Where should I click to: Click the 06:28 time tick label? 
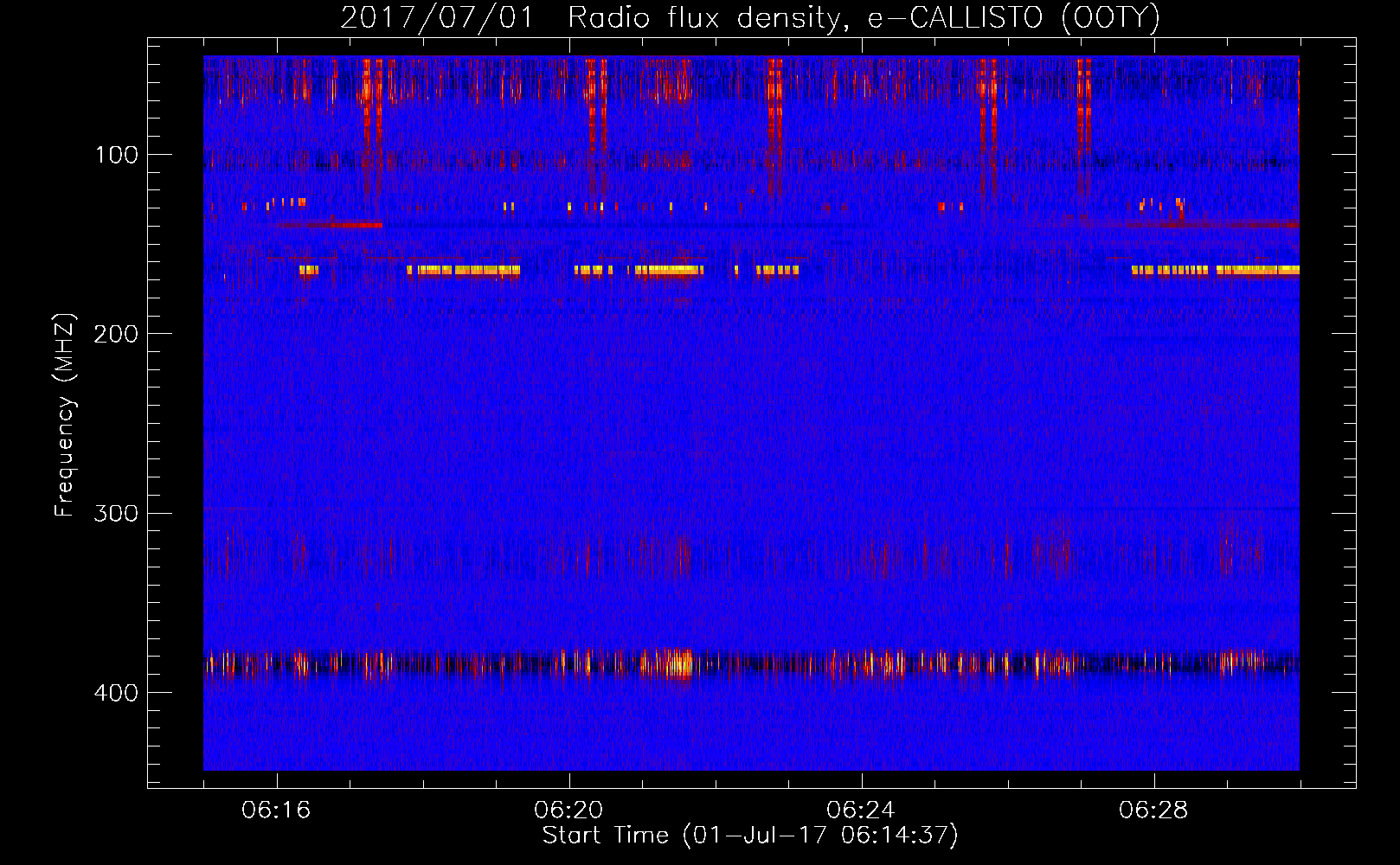pos(1153,811)
